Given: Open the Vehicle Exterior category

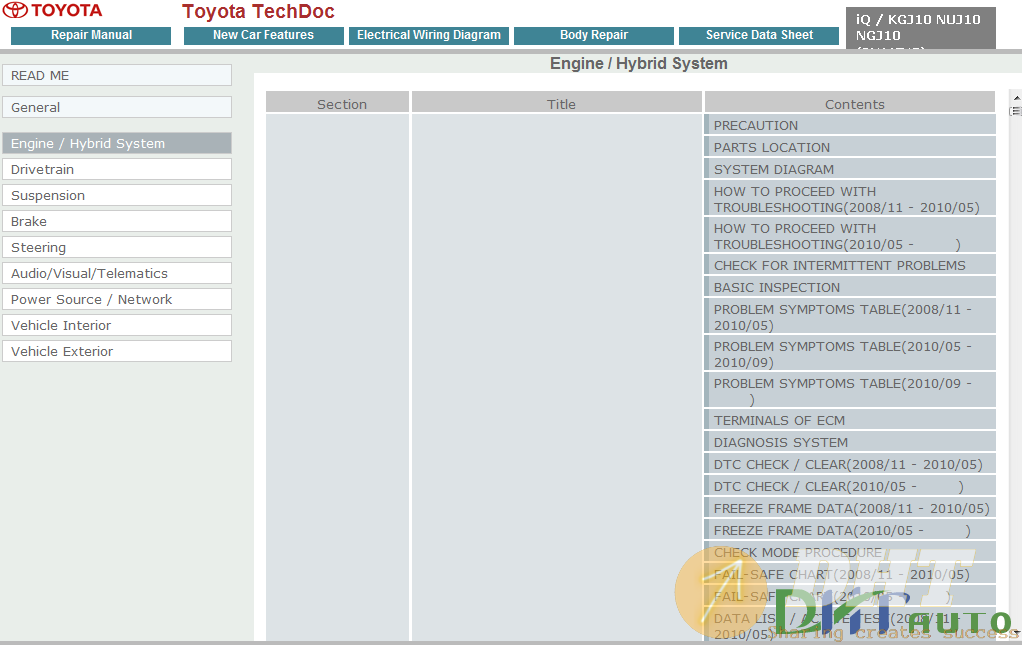Looking at the screenshot, I should coord(117,351).
